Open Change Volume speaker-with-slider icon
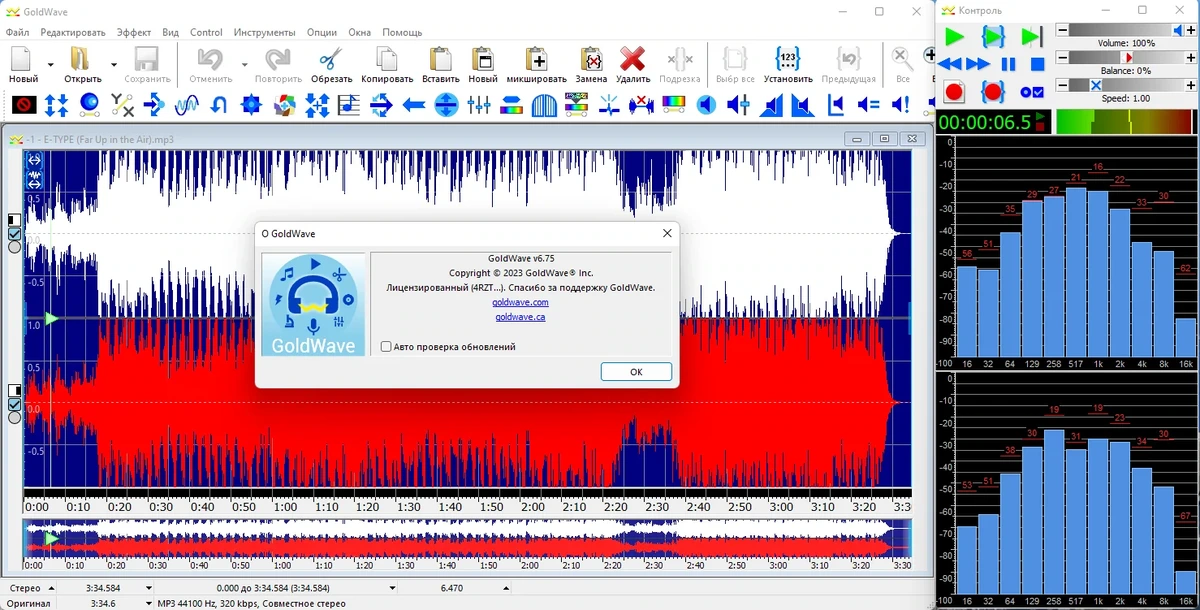This screenshot has height=610, width=1200. coord(739,103)
